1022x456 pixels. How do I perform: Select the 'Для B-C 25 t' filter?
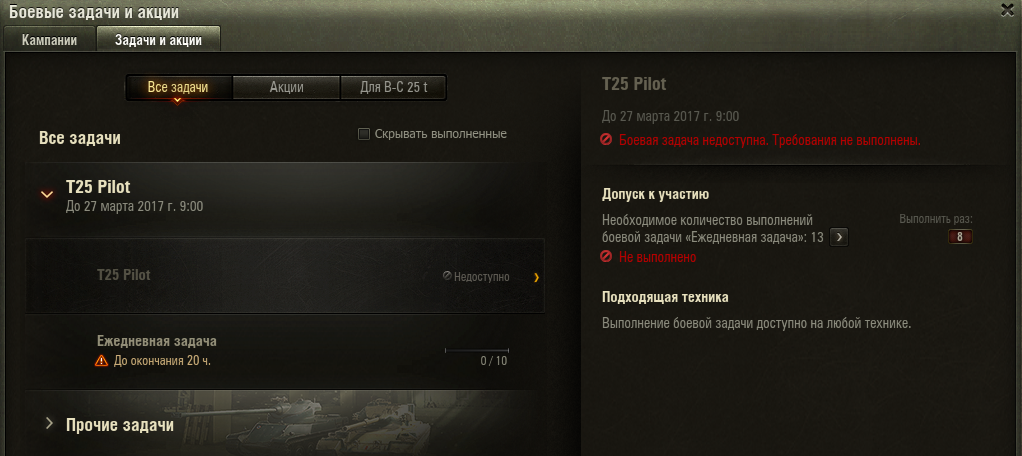(394, 87)
